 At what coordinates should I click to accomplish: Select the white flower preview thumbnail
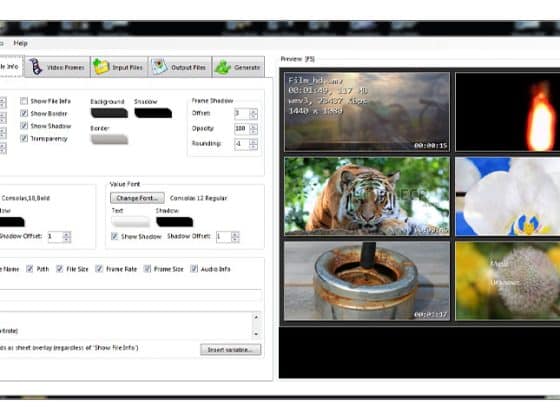tap(508, 196)
